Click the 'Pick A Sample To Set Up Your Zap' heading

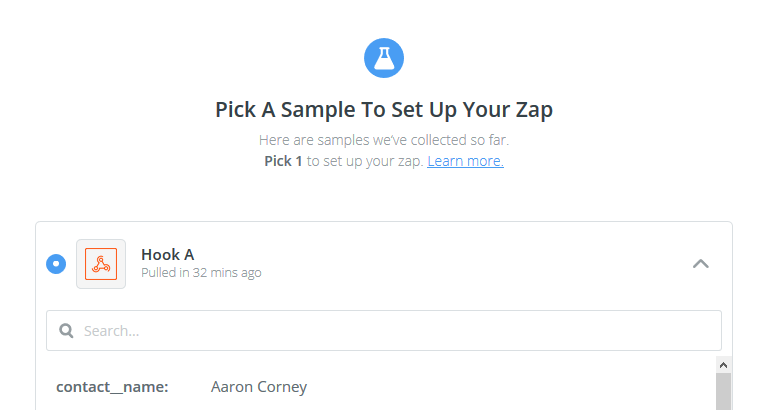click(x=384, y=110)
